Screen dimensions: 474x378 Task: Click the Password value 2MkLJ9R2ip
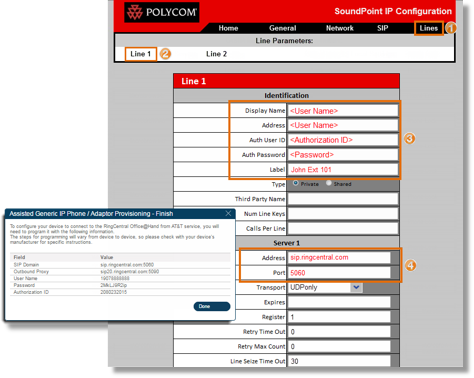pos(113,285)
